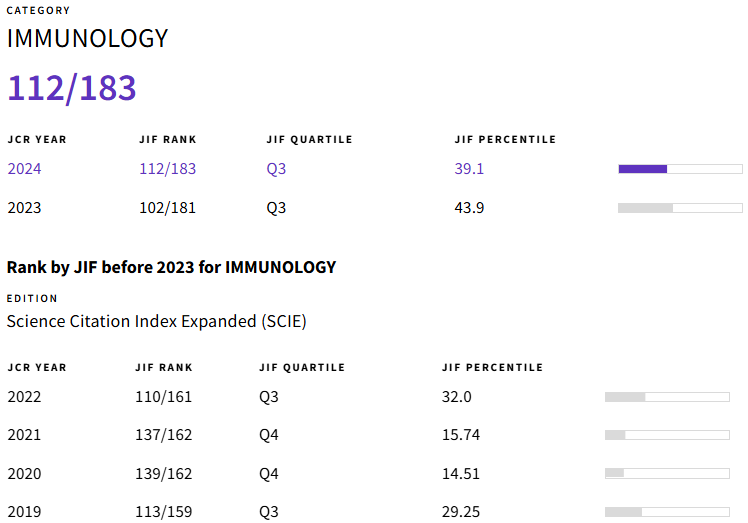Click the Q3 quartile link for 2024
Viewport: 748px width, 523px height.
(x=276, y=169)
